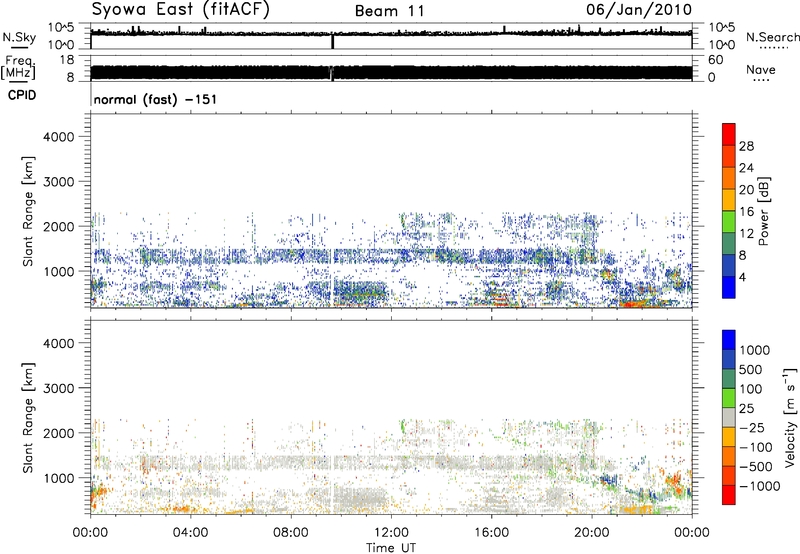The image size is (800, 554).
Task: Click the 'Time UT' axis label
Action: (391, 548)
